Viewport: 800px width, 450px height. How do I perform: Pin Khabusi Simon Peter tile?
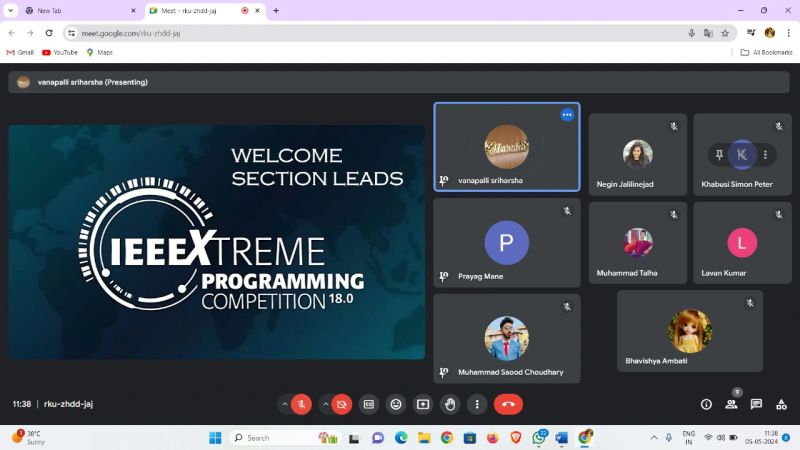point(719,154)
